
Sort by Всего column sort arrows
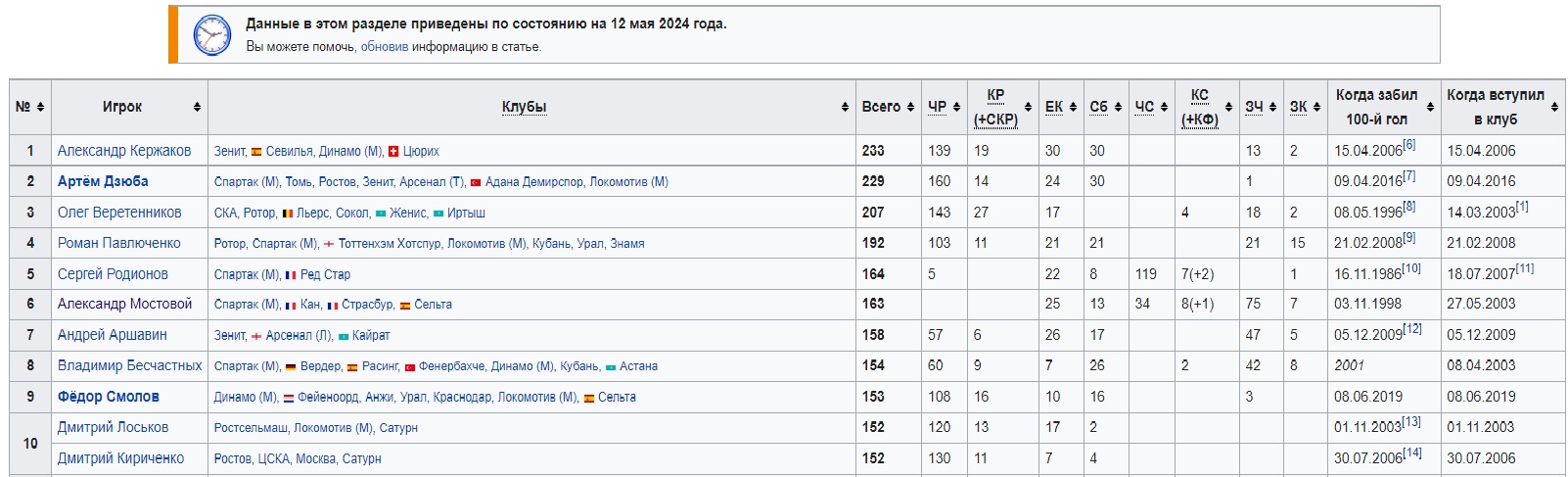click(x=910, y=107)
